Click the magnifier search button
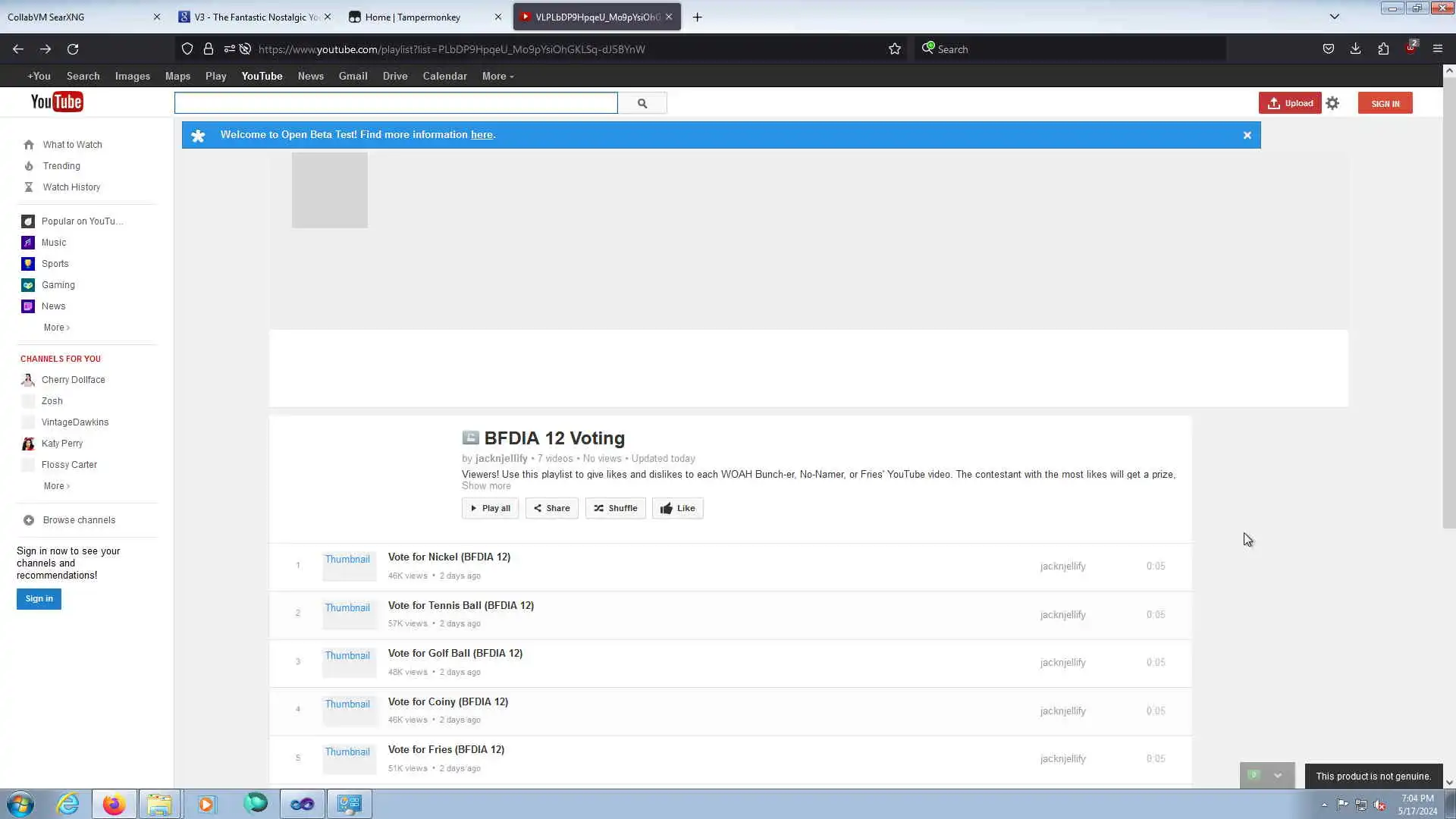Screen dimensions: 1456x819 click(642, 103)
